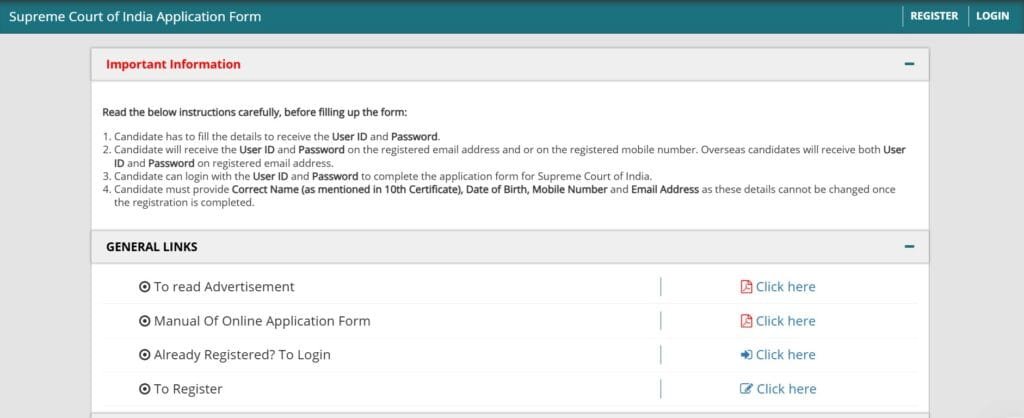Viewport: 1024px width, 418px height.
Task: Click the PDF icon for the Advertisement link
Action: pyautogui.click(x=746, y=287)
